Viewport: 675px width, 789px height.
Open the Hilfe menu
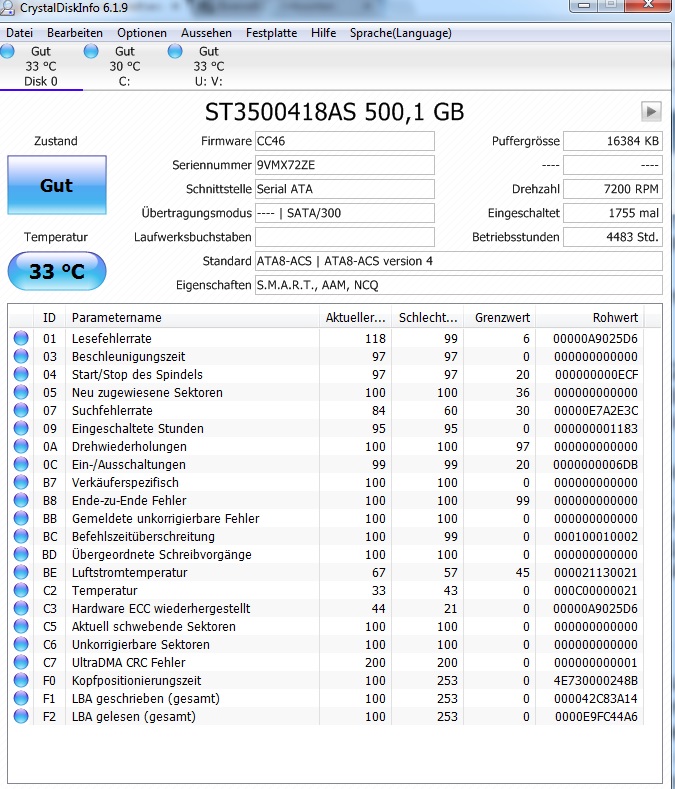tap(324, 33)
